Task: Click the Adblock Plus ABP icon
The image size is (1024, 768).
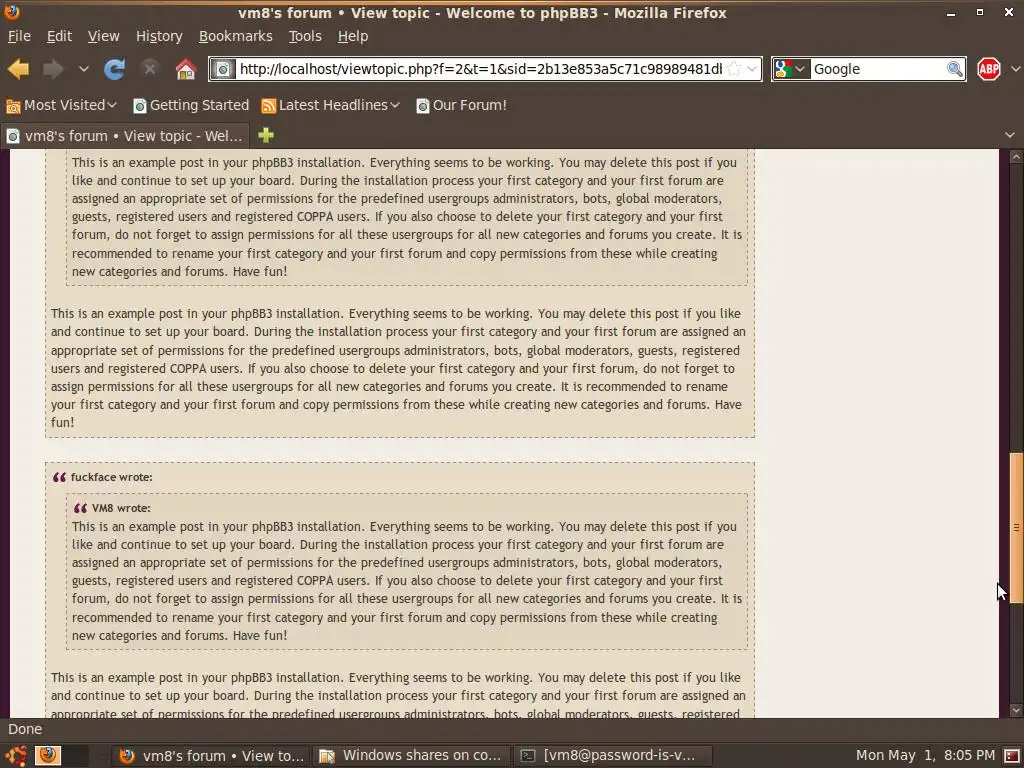Action: coord(989,69)
